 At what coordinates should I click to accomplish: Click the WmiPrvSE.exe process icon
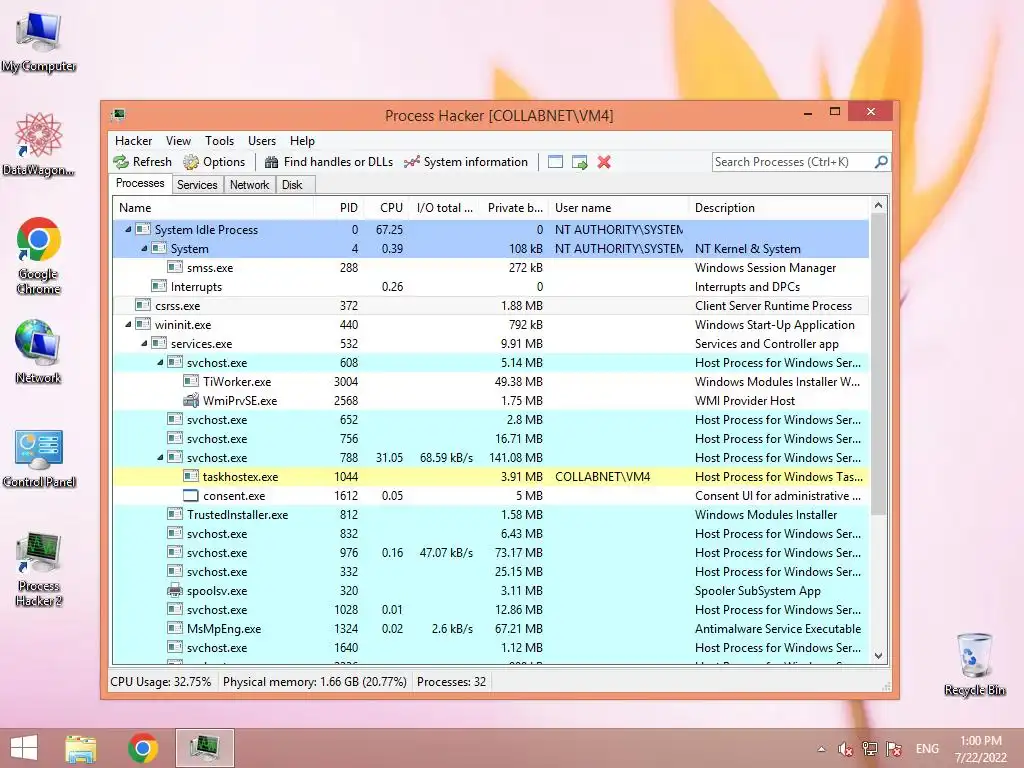coord(191,400)
